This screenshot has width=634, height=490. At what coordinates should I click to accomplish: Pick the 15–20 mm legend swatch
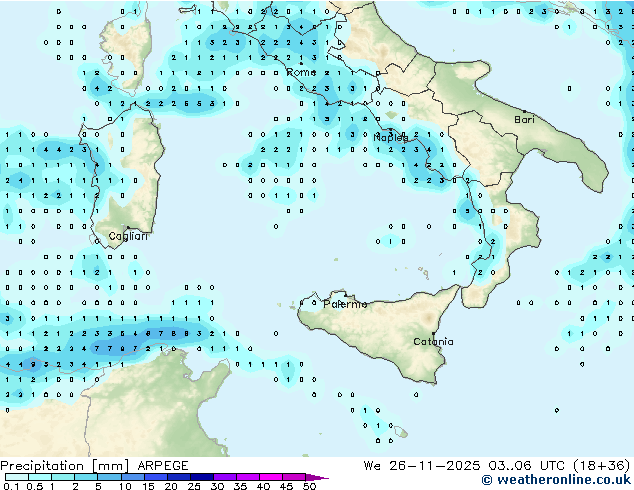coord(155,477)
